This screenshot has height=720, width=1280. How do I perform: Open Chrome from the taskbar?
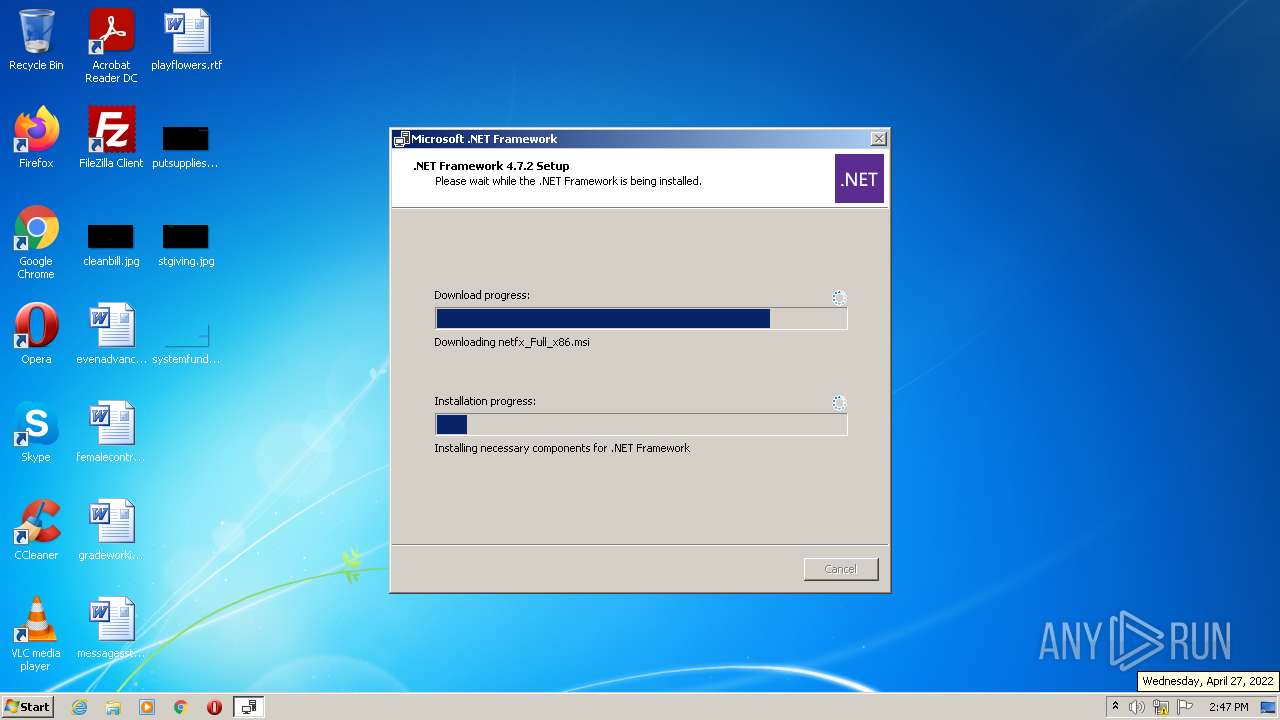coord(181,707)
